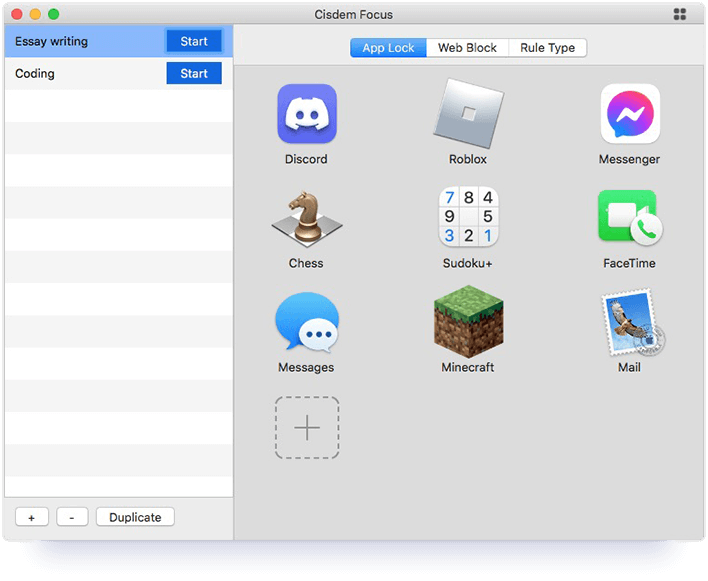Viewport: 708px width, 581px height.
Task: Minimize window with yellow button
Action: coord(35,14)
